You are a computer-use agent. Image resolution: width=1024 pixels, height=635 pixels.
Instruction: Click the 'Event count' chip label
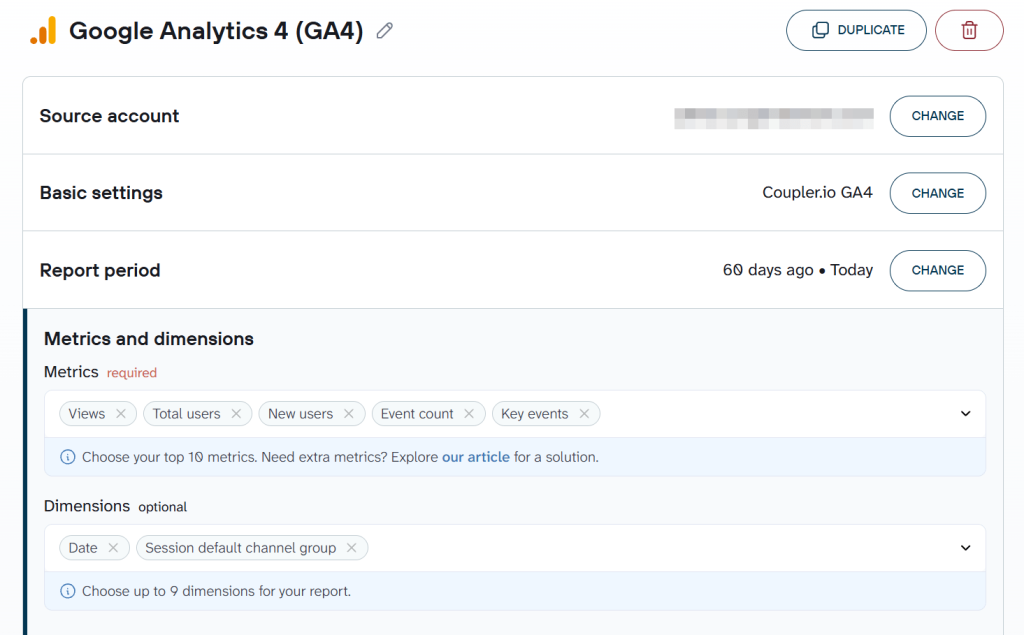[x=417, y=414]
